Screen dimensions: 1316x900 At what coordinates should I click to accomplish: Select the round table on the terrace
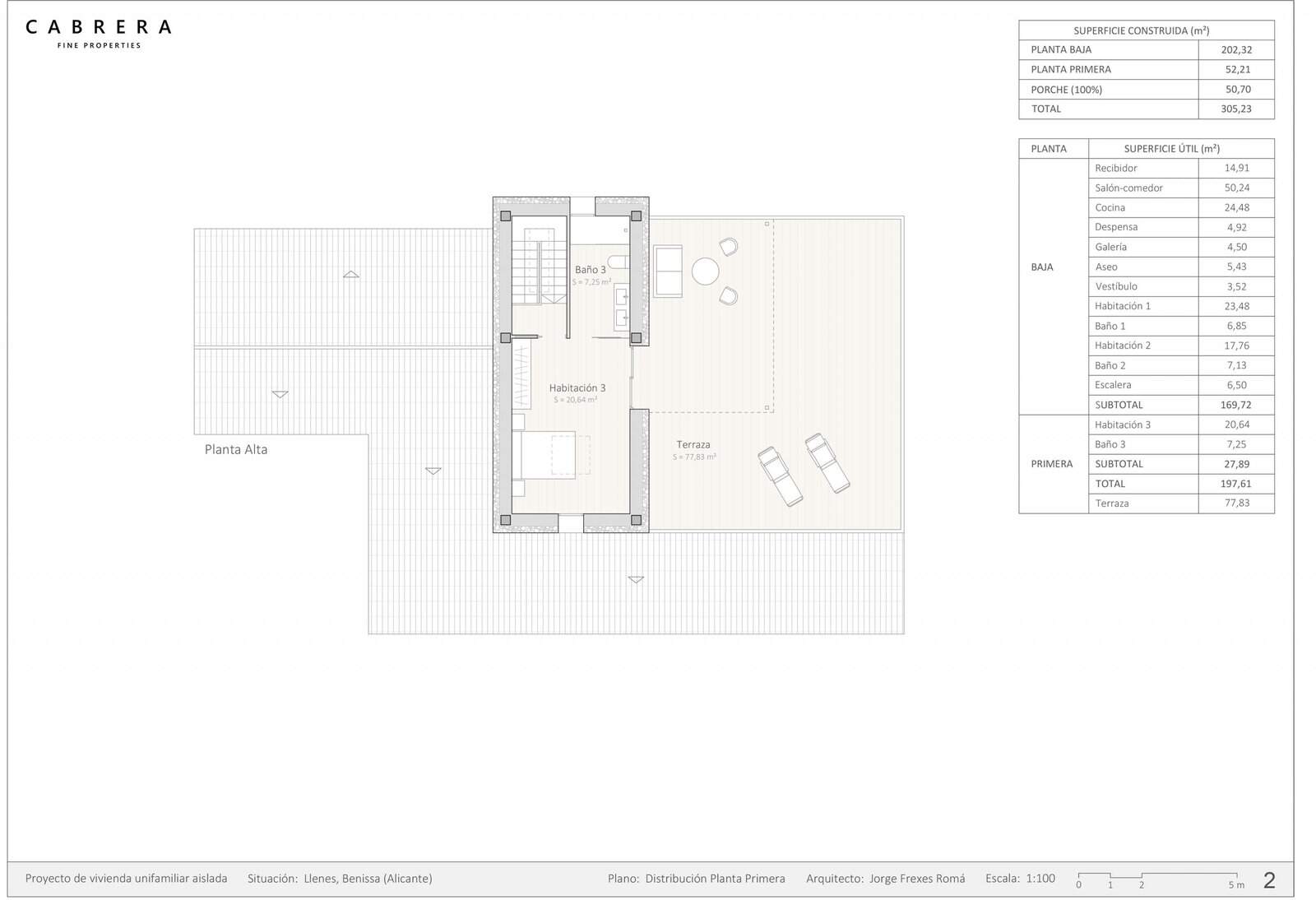[x=705, y=271]
